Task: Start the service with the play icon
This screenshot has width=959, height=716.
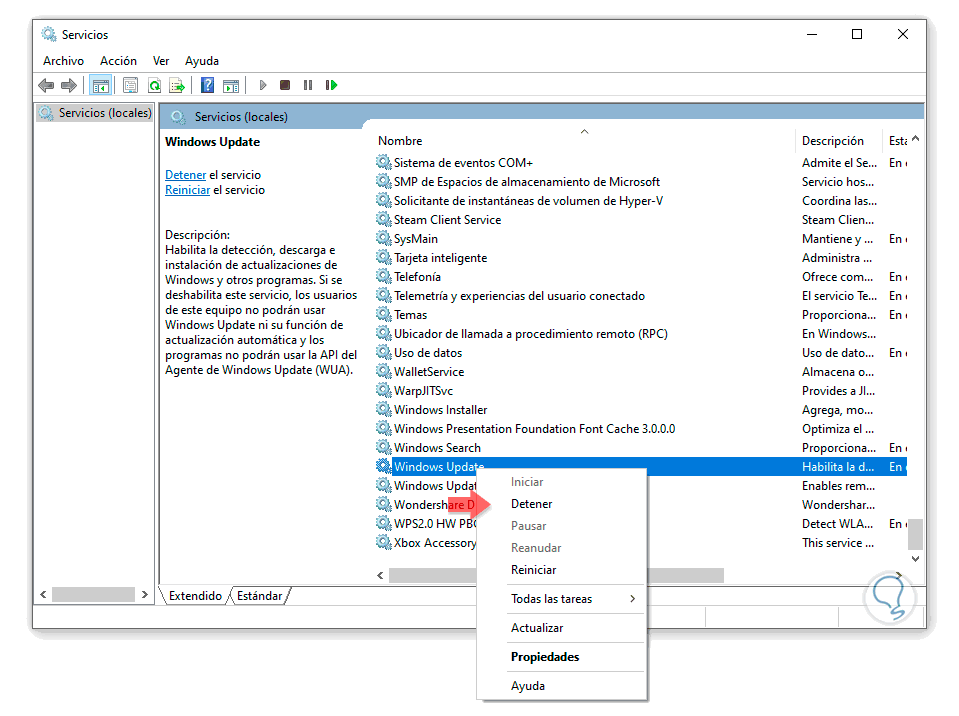Action: point(263,85)
